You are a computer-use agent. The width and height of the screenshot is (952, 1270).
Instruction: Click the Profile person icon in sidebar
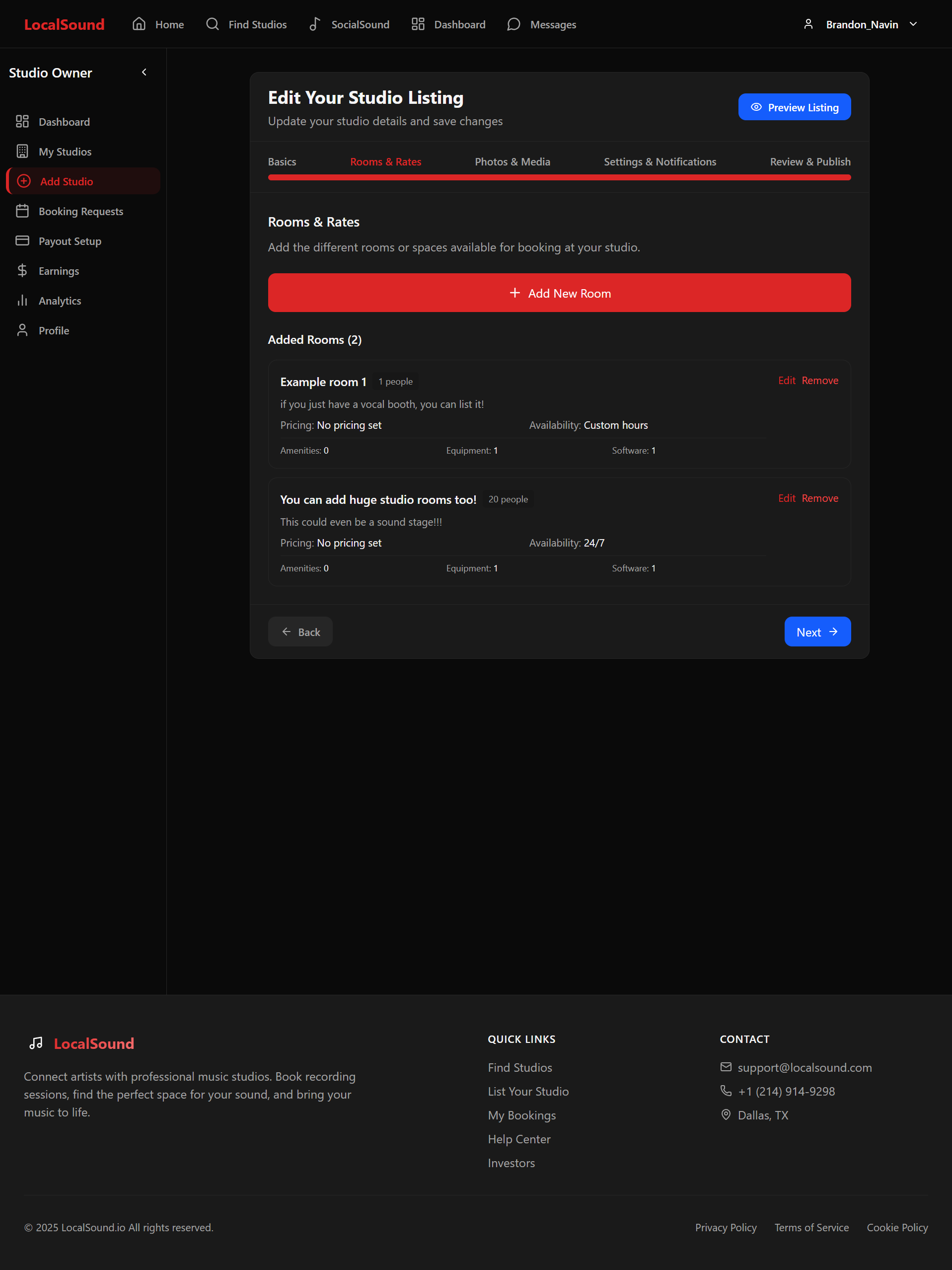[22, 330]
